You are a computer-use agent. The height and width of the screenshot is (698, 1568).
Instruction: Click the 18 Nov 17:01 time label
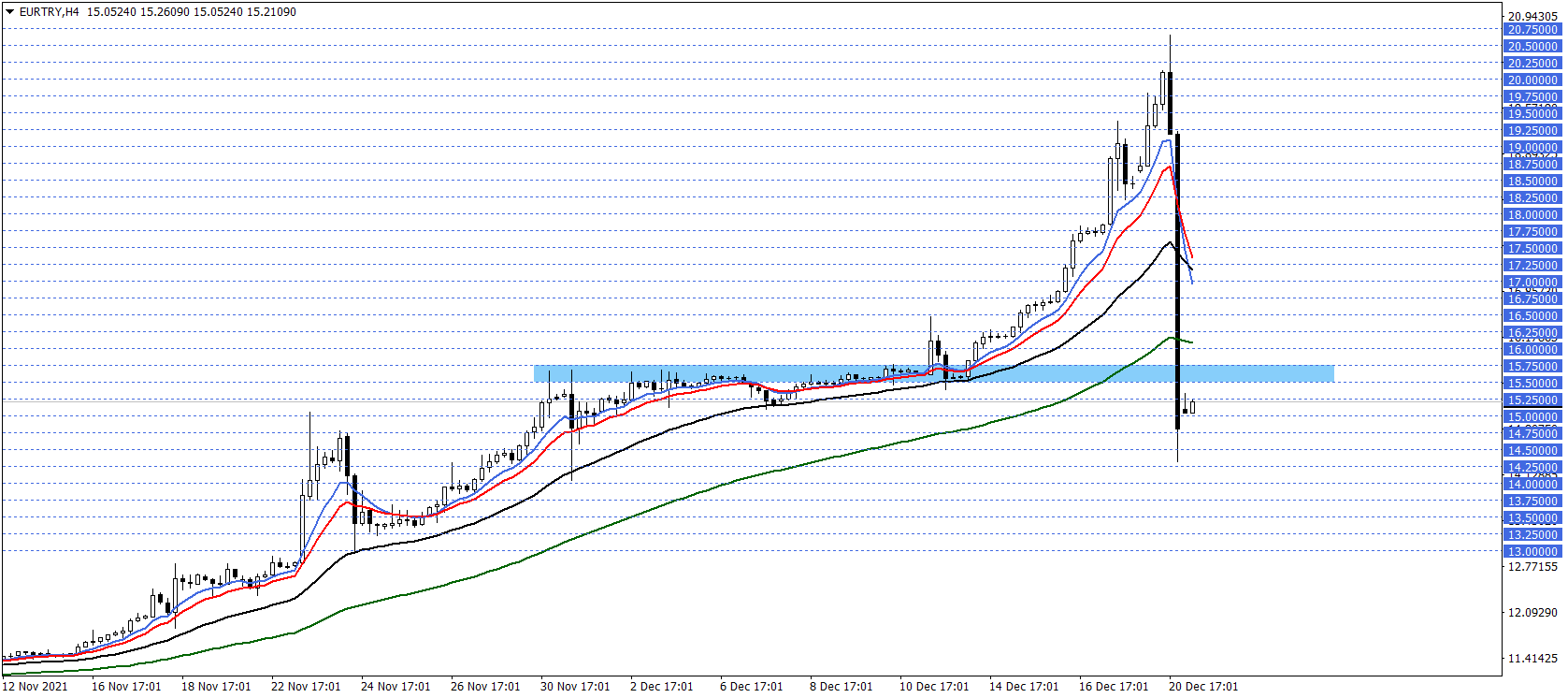[216, 687]
